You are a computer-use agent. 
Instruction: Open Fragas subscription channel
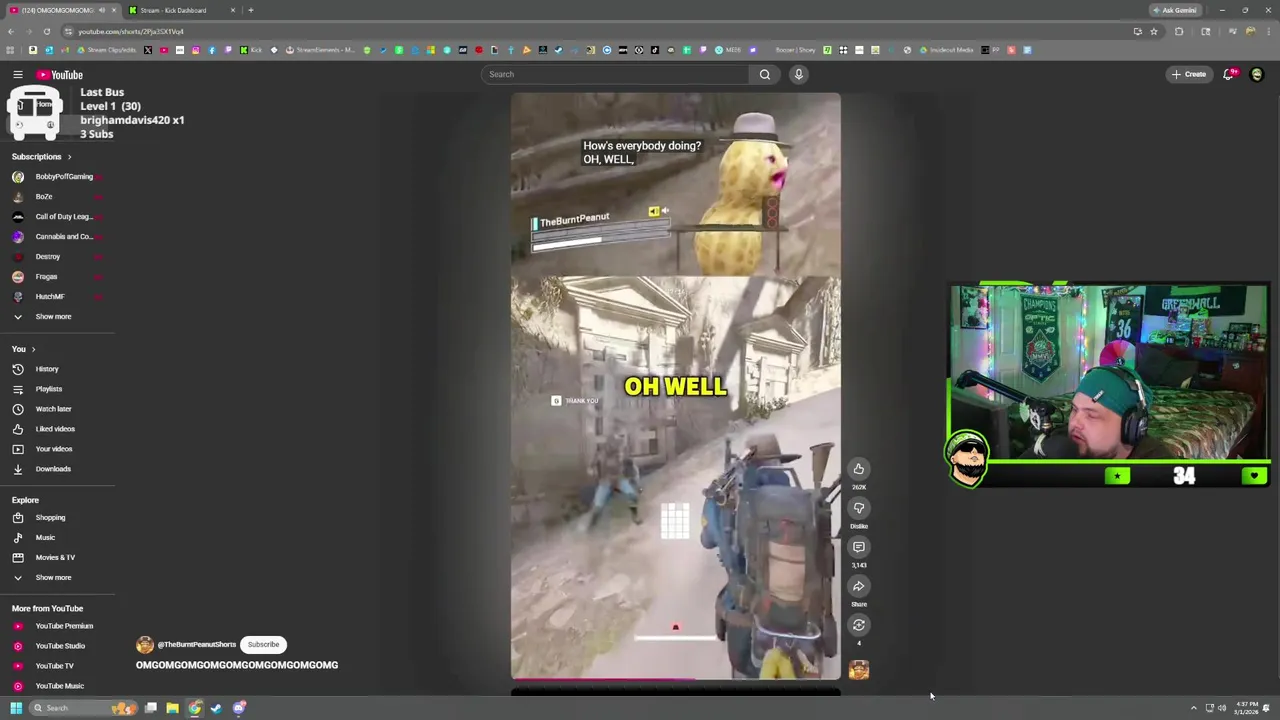(x=46, y=277)
